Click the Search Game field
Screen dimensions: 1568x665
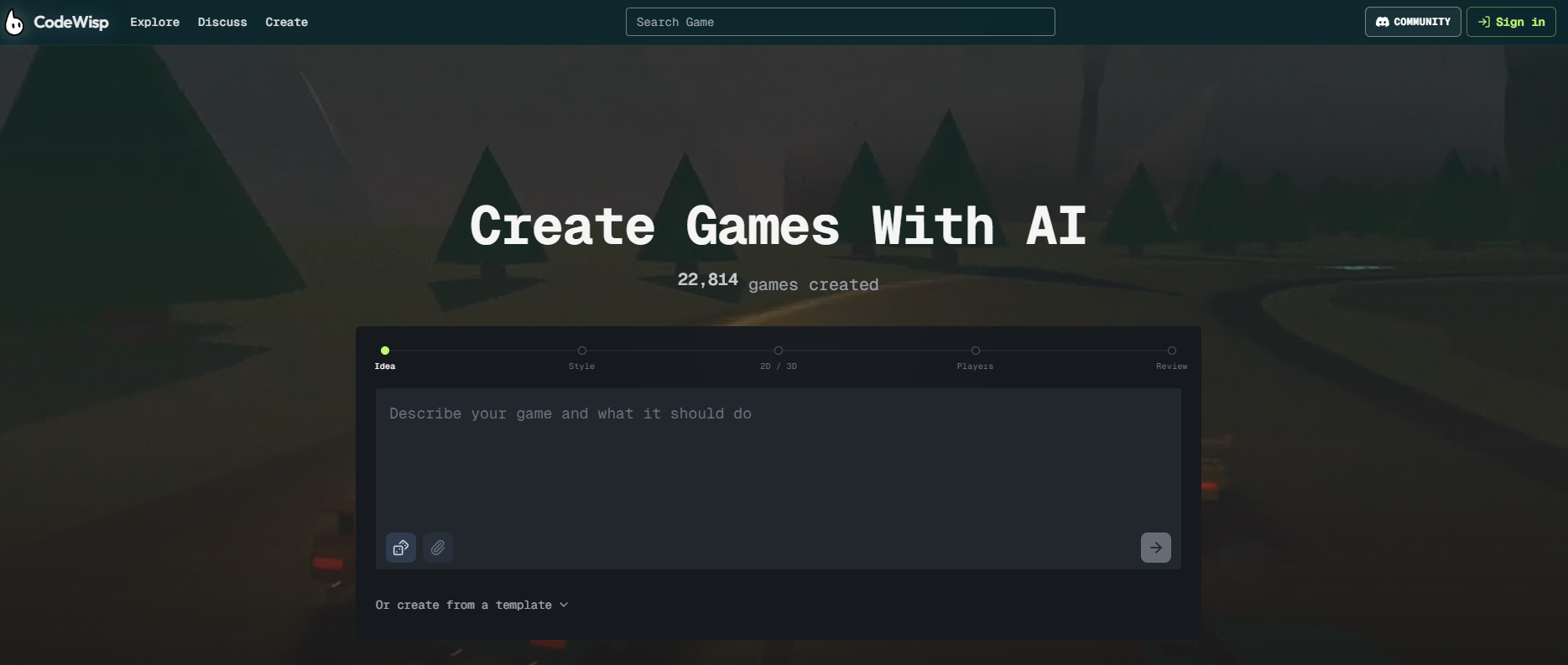[x=840, y=22]
